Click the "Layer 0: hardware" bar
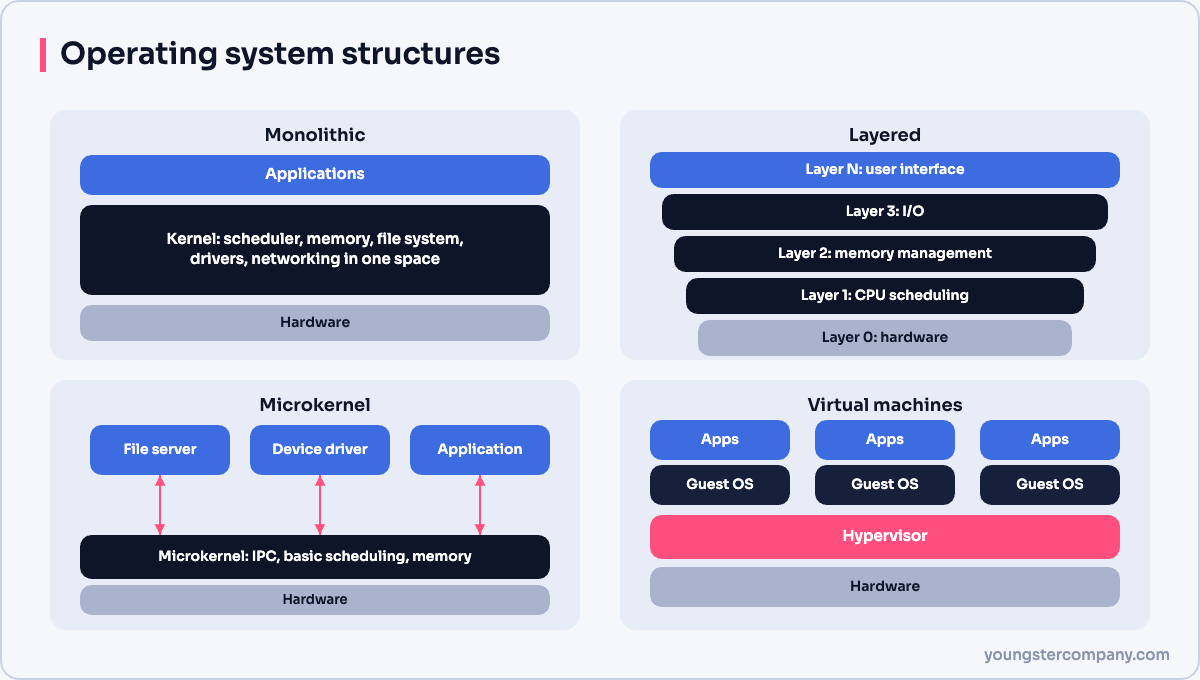Image resolution: width=1200 pixels, height=680 pixels. (885, 338)
